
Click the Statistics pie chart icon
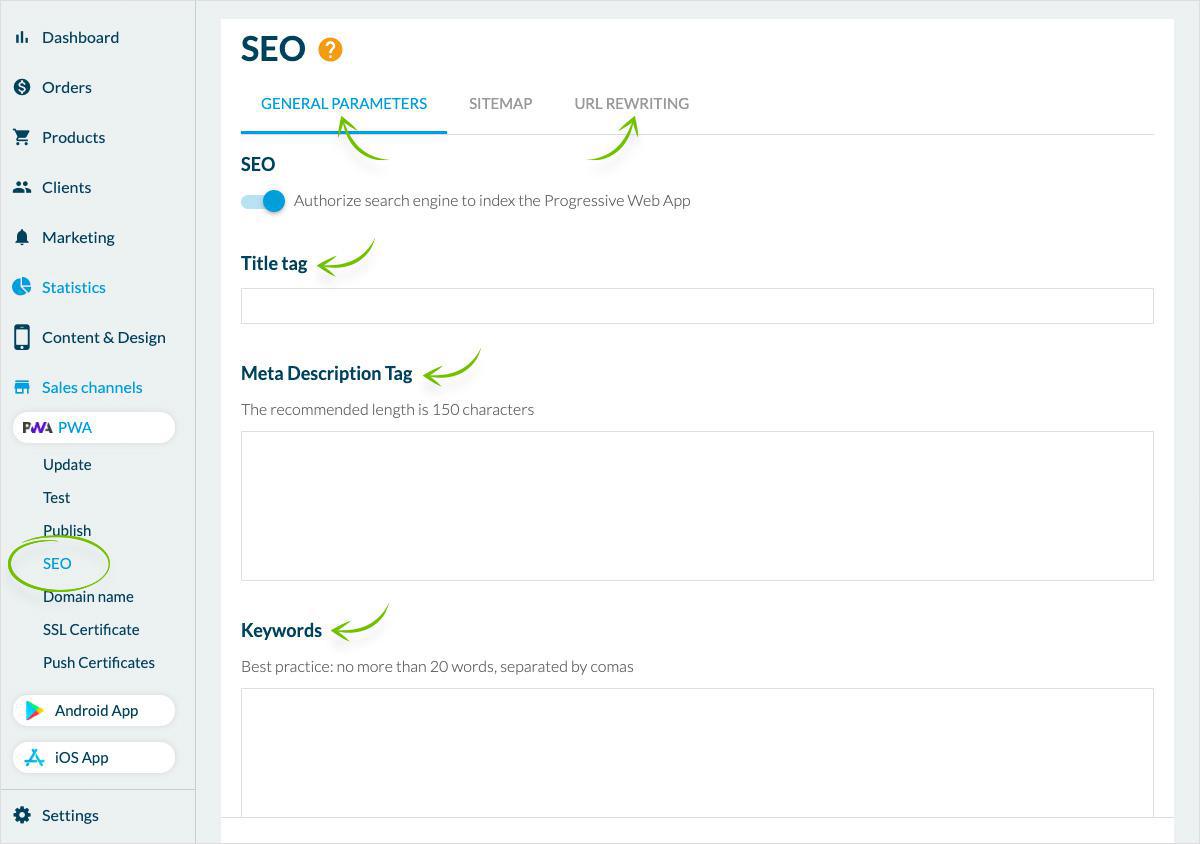[x=22, y=287]
